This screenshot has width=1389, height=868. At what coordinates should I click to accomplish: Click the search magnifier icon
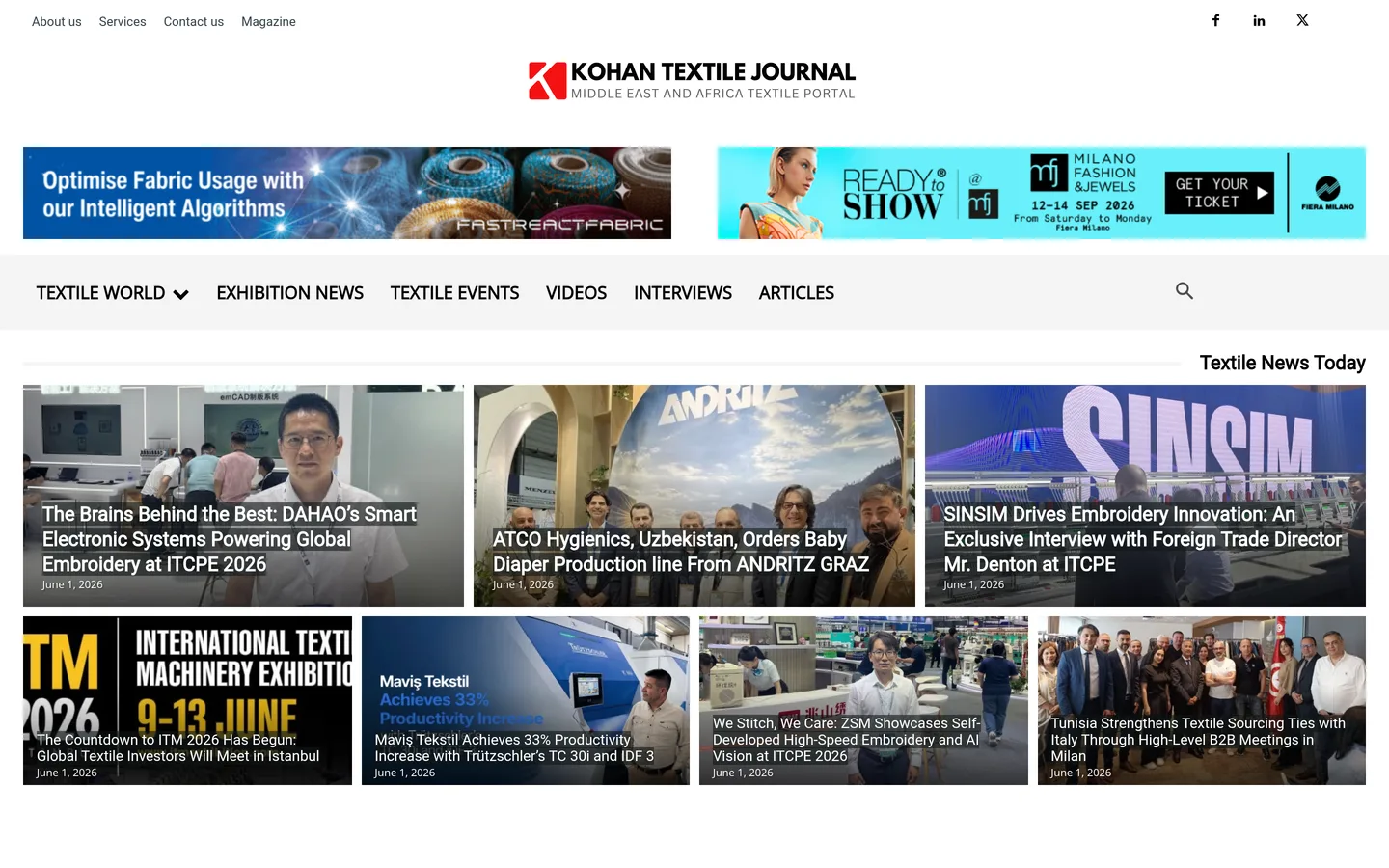(1185, 290)
